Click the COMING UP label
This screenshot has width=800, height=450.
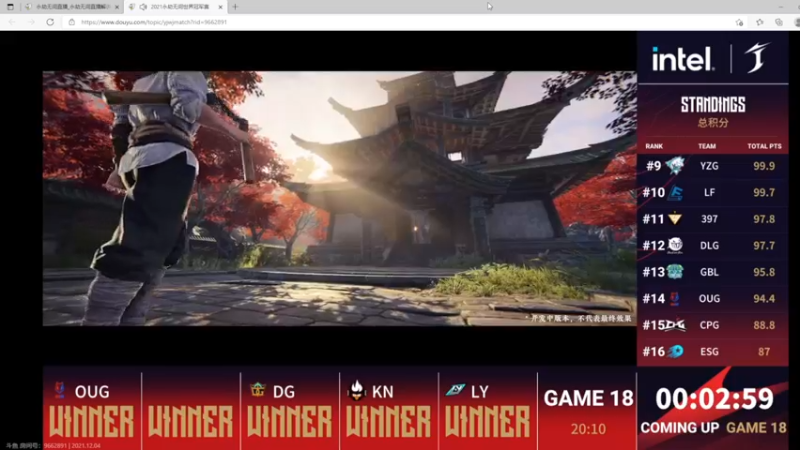point(680,428)
